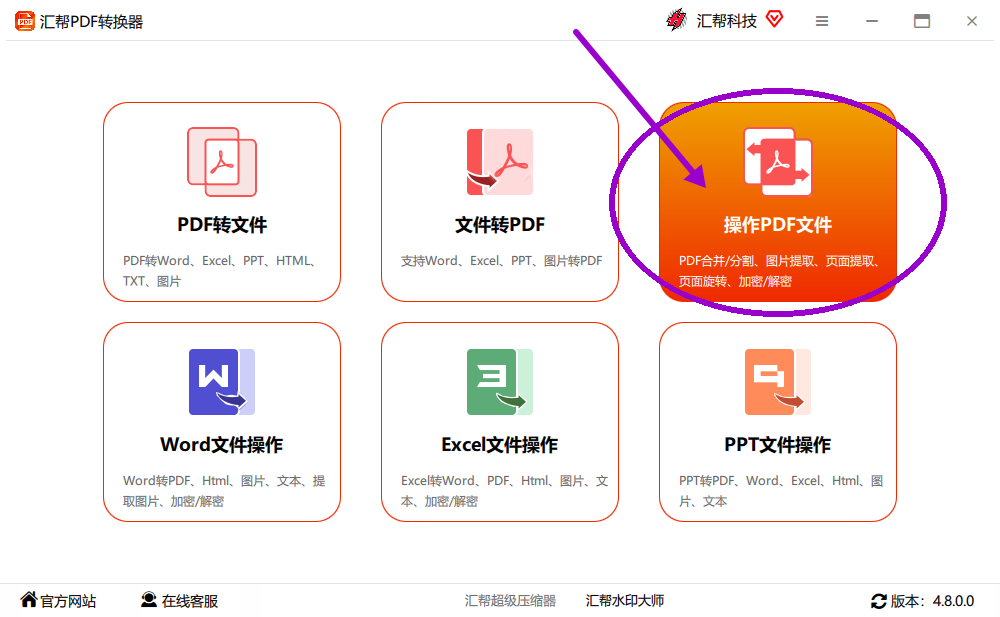This screenshot has height=617, width=1000.
Task: Maximize the converter window
Action: click(x=922, y=21)
